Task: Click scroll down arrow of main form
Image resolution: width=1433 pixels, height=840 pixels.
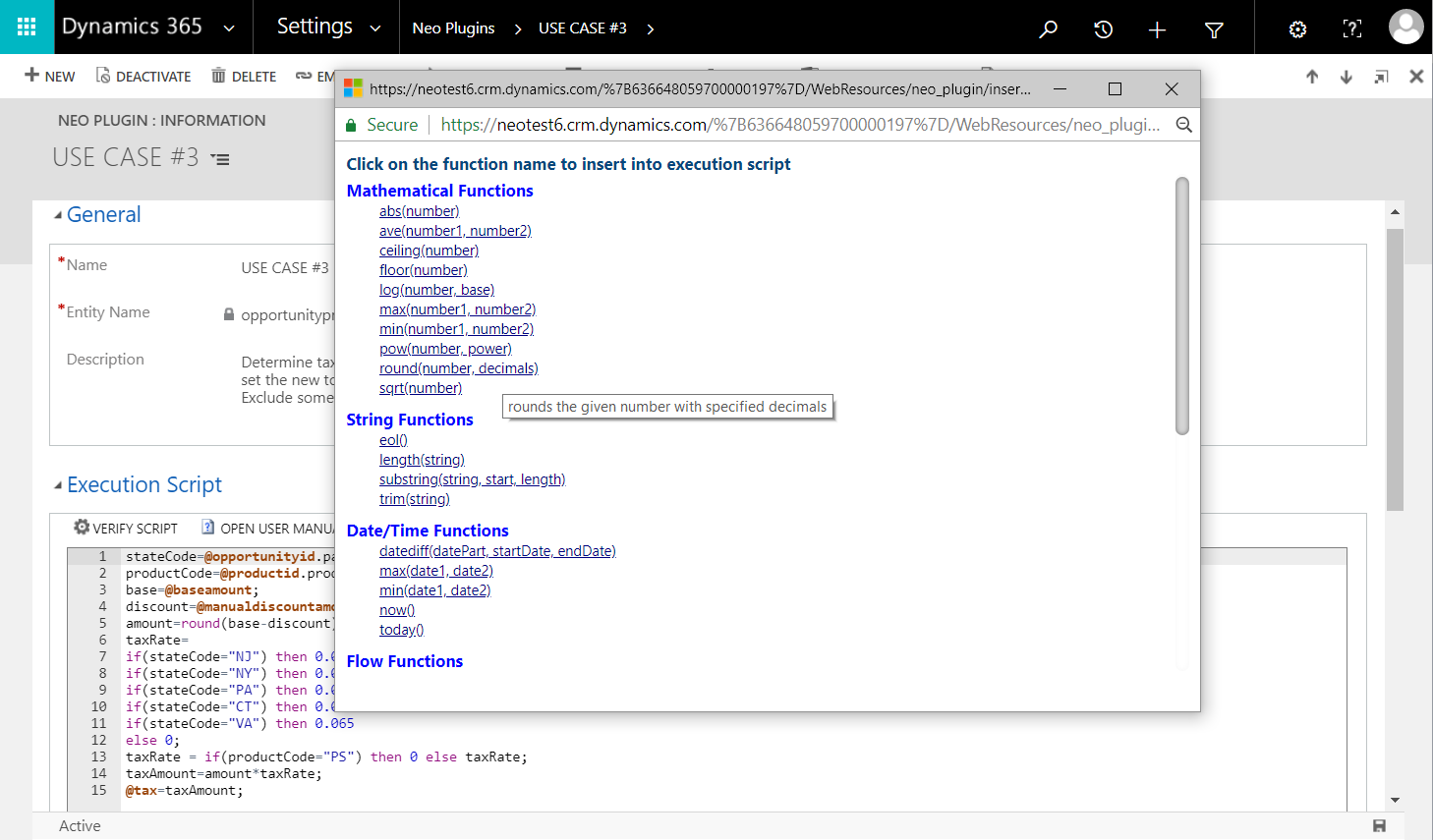Action: coord(1395,801)
